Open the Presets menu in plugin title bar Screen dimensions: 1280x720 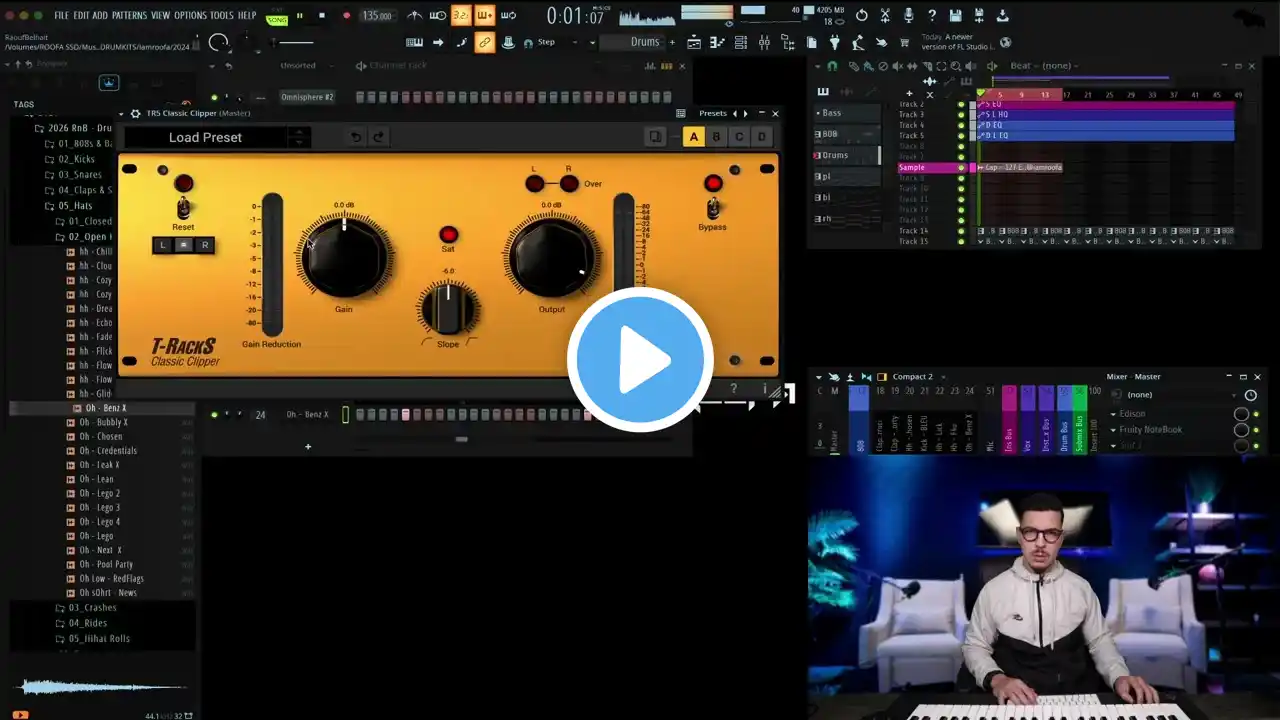click(713, 113)
